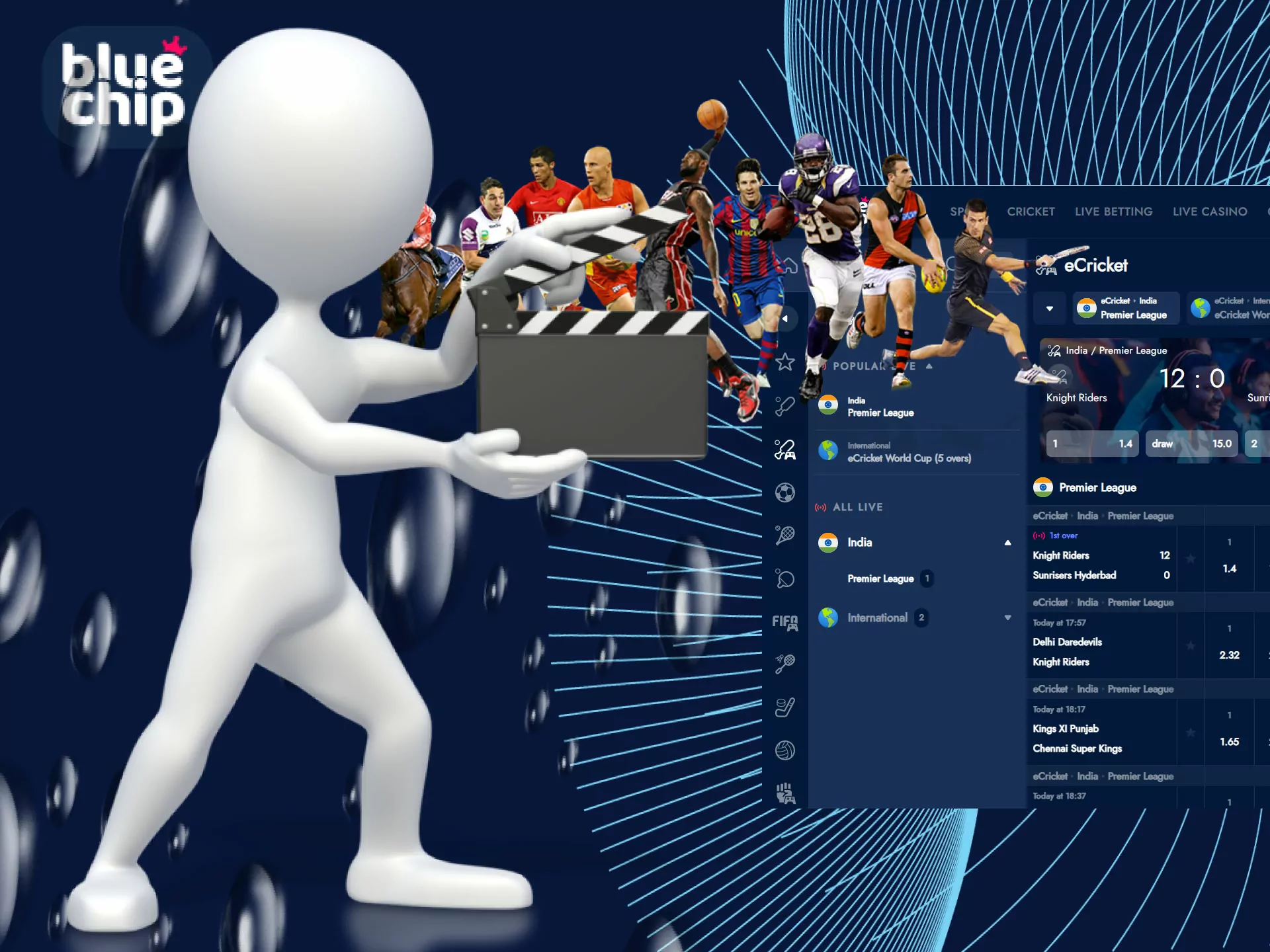1270x952 pixels.
Task: Open eCricket World Cup (5 overs) link
Action: point(917,452)
